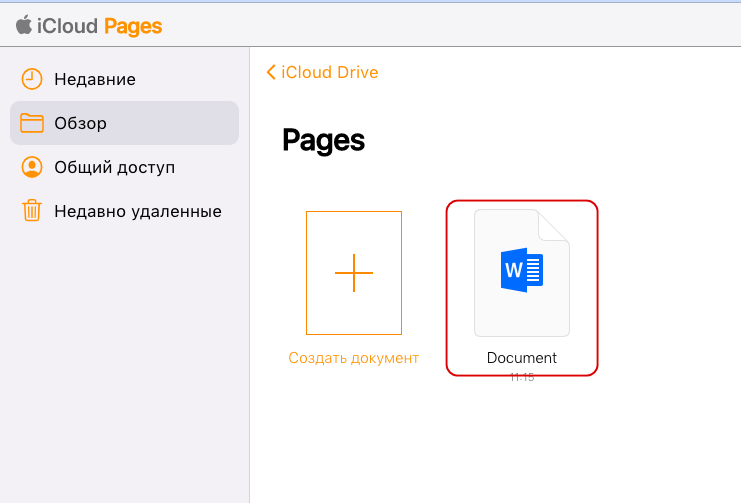Switch to the Обзор section

point(124,123)
